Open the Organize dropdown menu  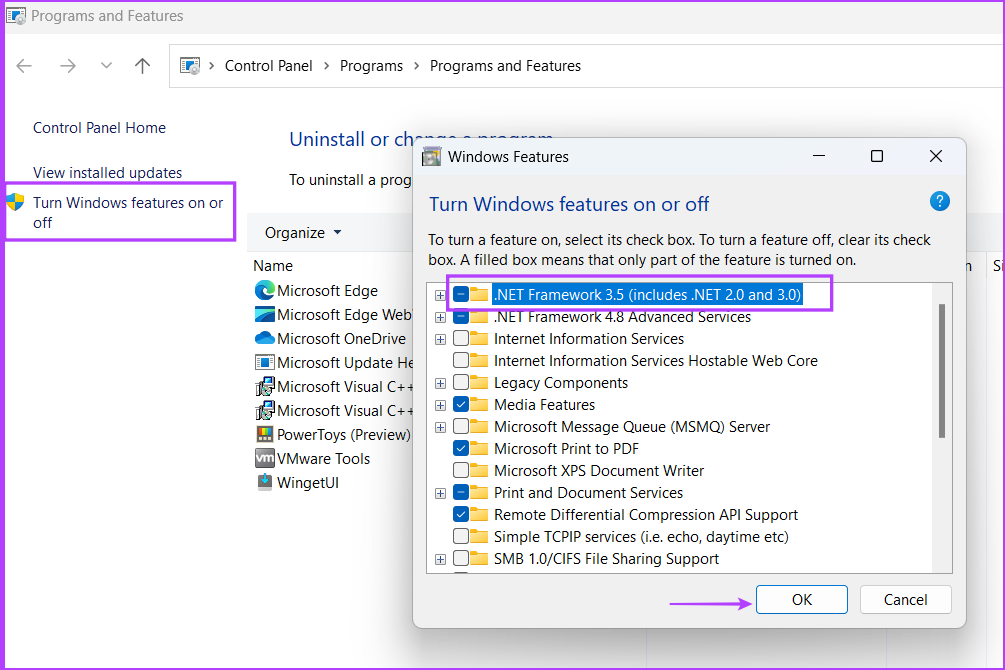coord(303,232)
